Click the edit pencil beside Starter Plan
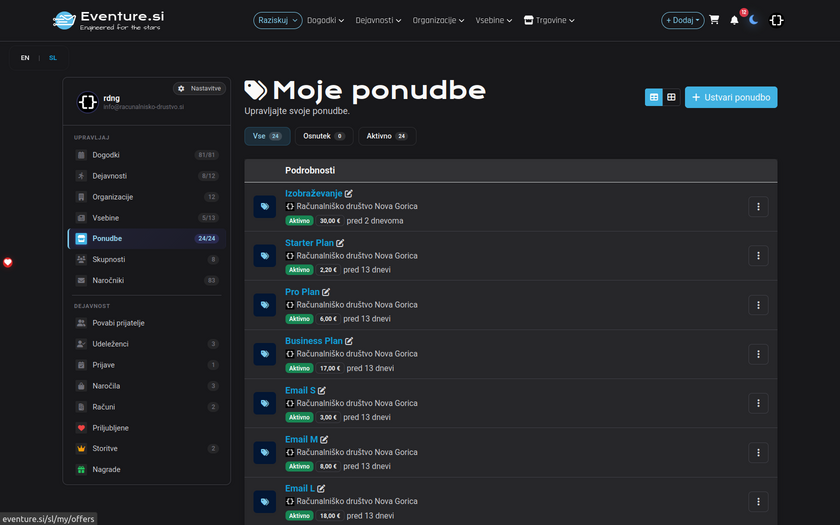Viewport: 840px width, 525px height. coord(340,243)
